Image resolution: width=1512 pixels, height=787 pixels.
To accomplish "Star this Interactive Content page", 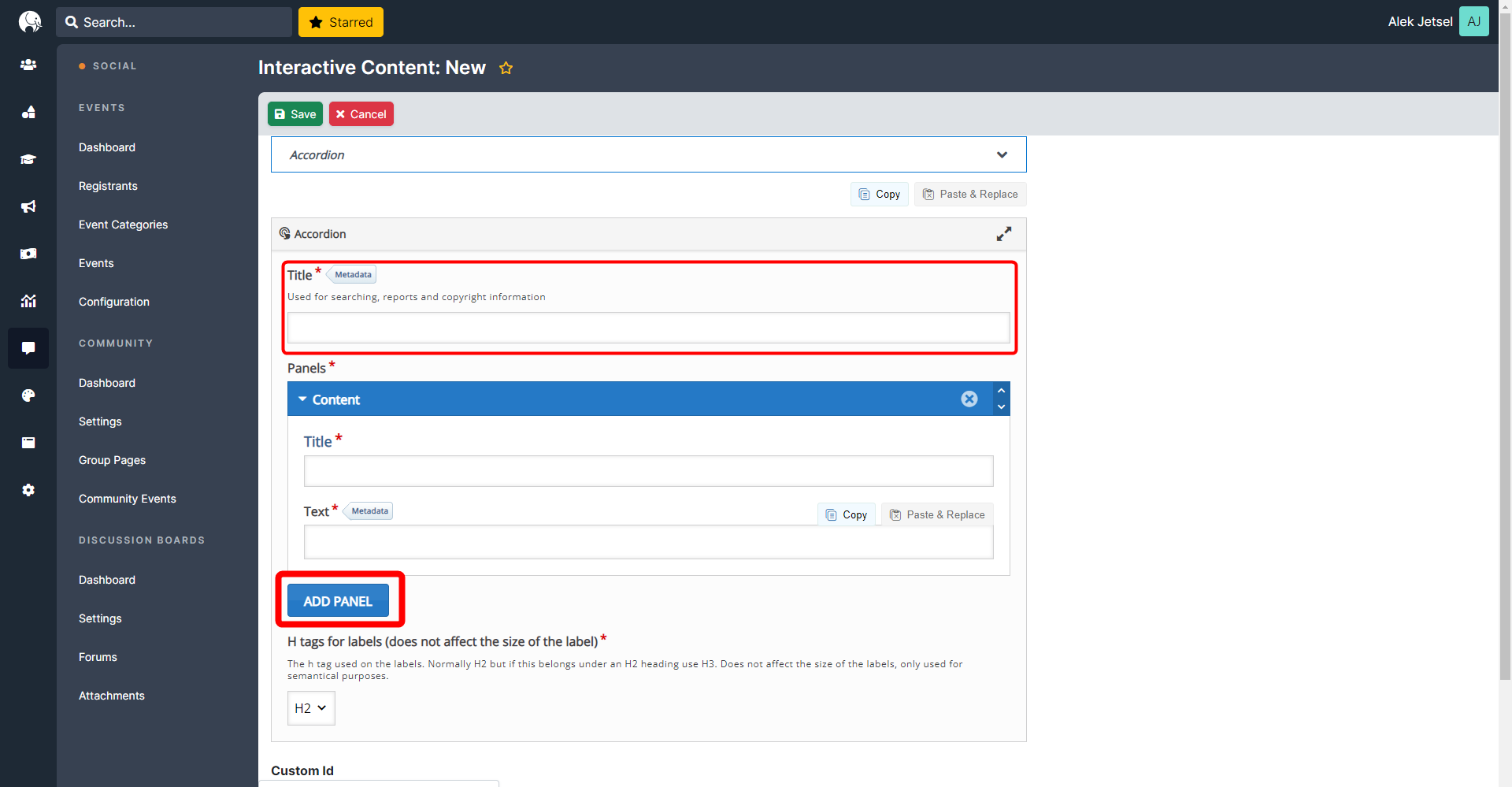I will click(506, 69).
